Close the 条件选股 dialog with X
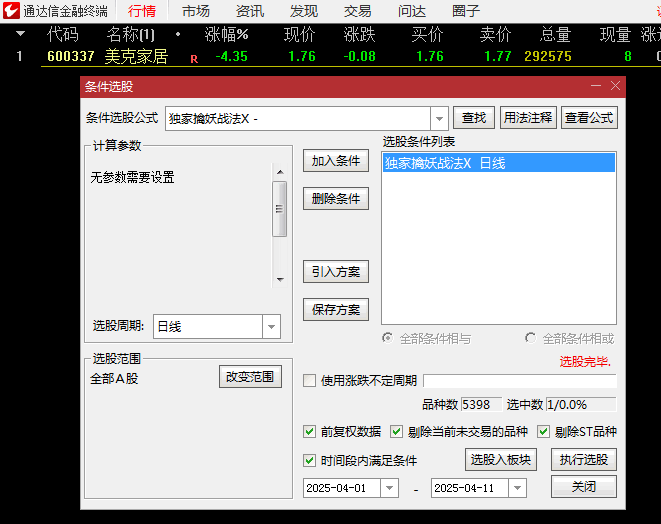This screenshot has height=524, width=661. (x=615, y=86)
